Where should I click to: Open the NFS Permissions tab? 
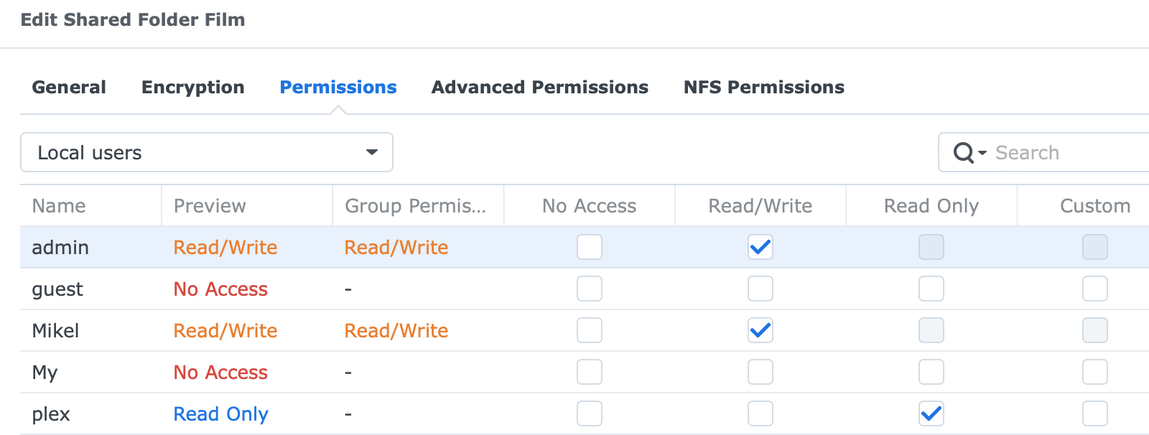pos(764,88)
